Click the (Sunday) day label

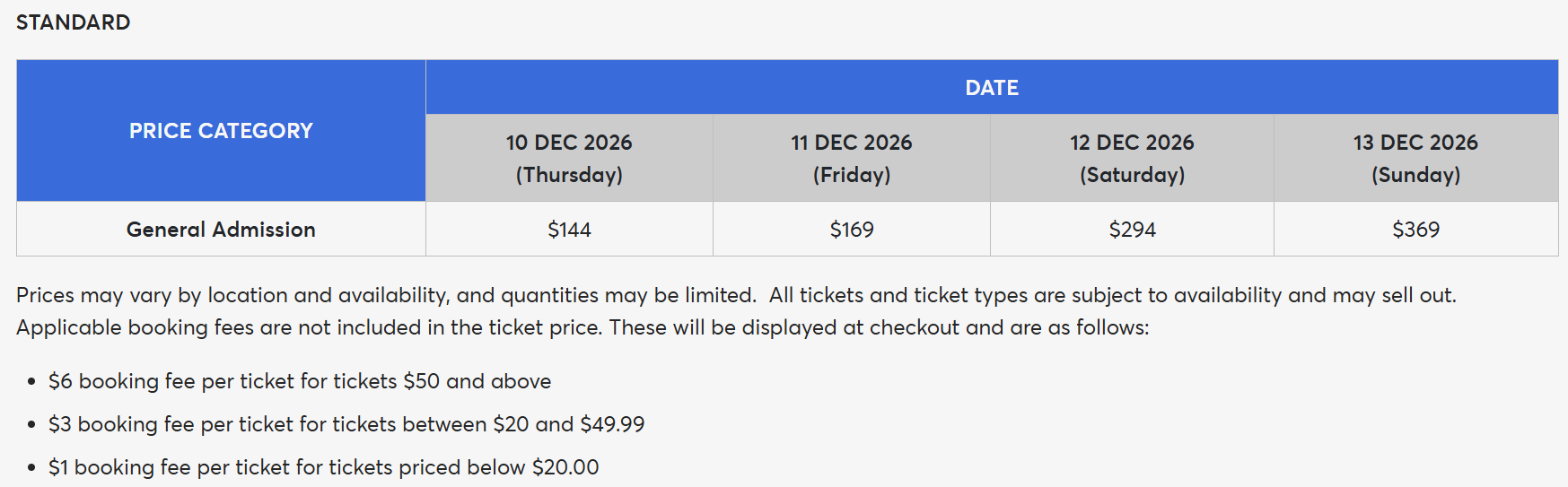[1415, 175]
